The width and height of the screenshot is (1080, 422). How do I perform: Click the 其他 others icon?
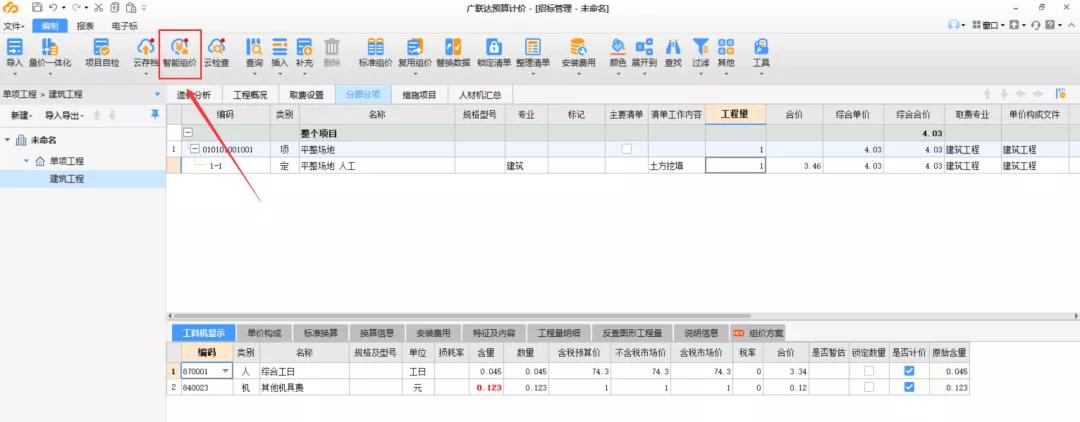[726, 47]
